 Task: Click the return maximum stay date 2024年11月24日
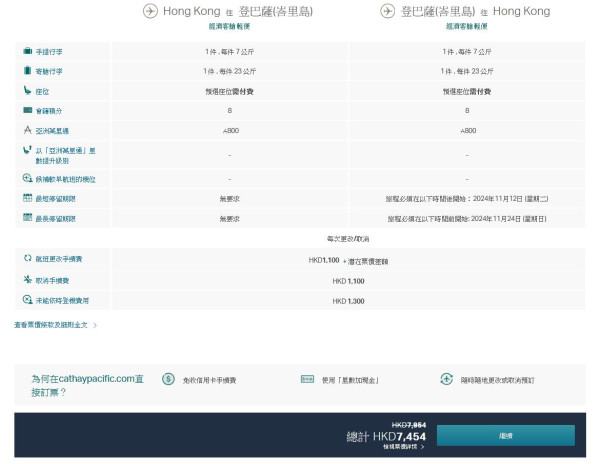[509, 219]
